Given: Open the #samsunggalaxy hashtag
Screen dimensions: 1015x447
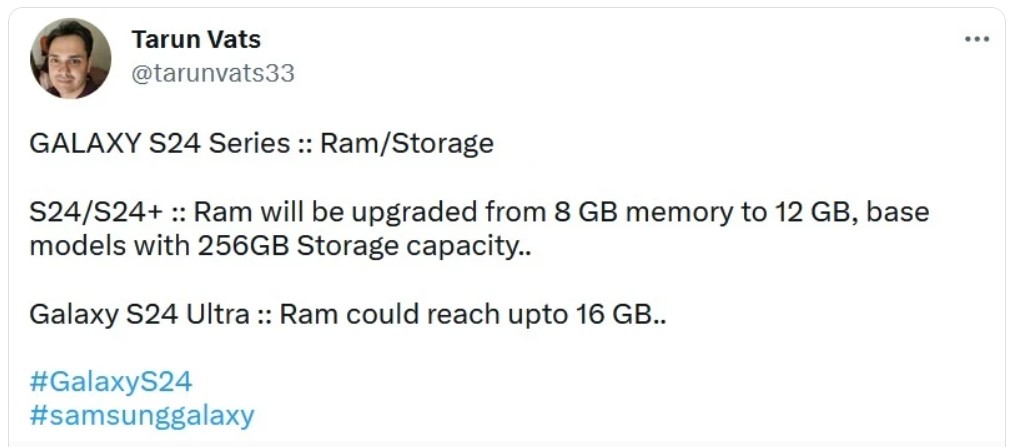Looking at the screenshot, I should pos(142,416).
